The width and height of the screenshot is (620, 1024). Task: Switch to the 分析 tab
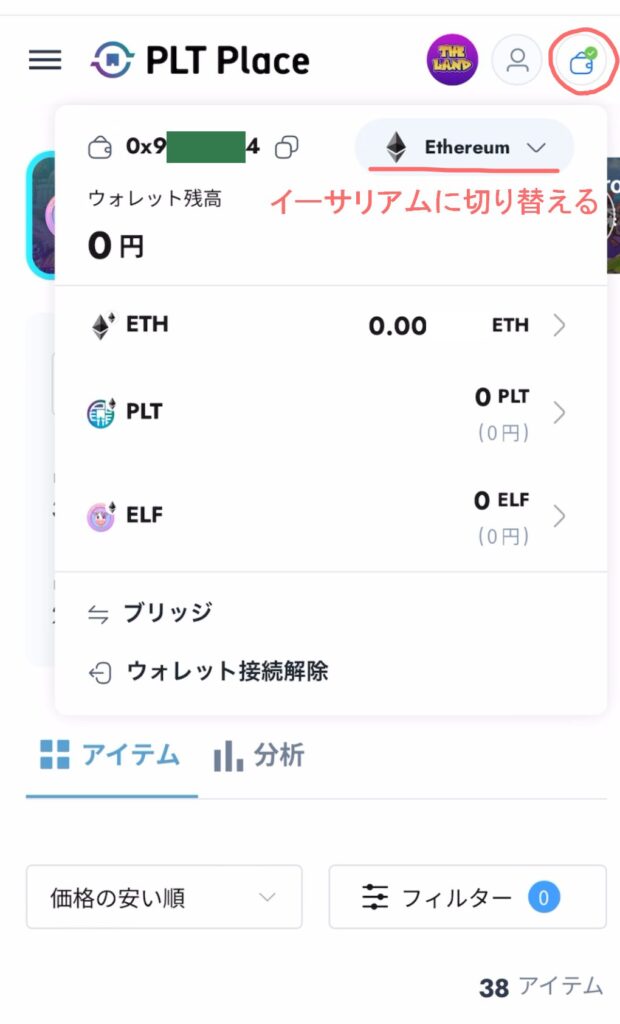tap(259, 755)
